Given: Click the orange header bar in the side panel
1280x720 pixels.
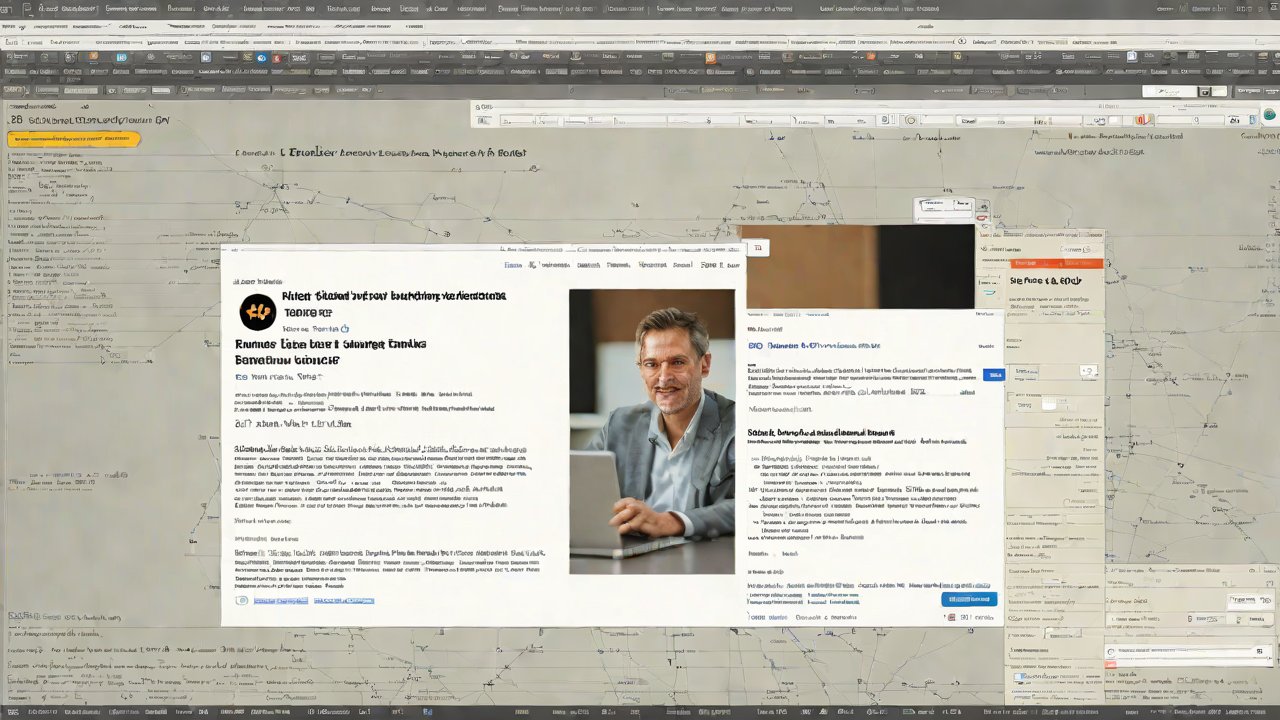Looking at the screenshot, I should 1056,263.
